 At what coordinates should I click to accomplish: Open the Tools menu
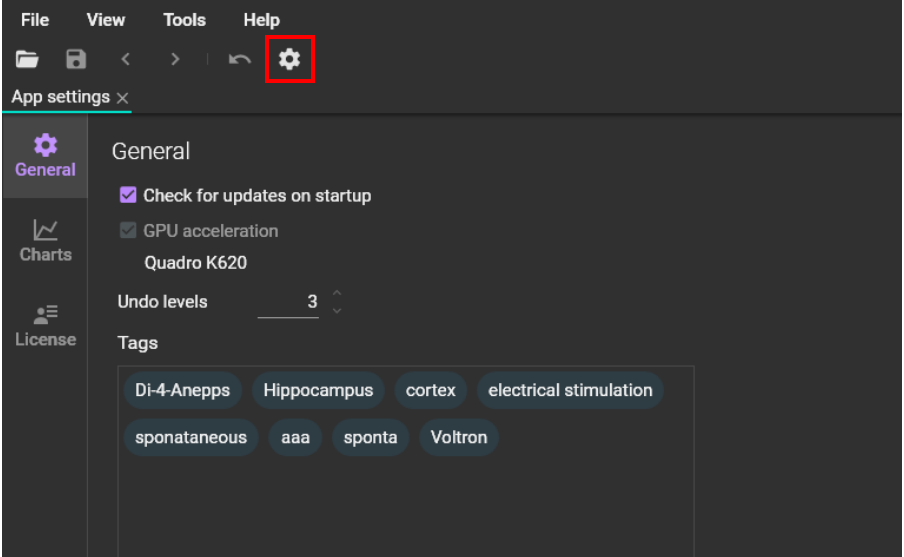point(184,20)
